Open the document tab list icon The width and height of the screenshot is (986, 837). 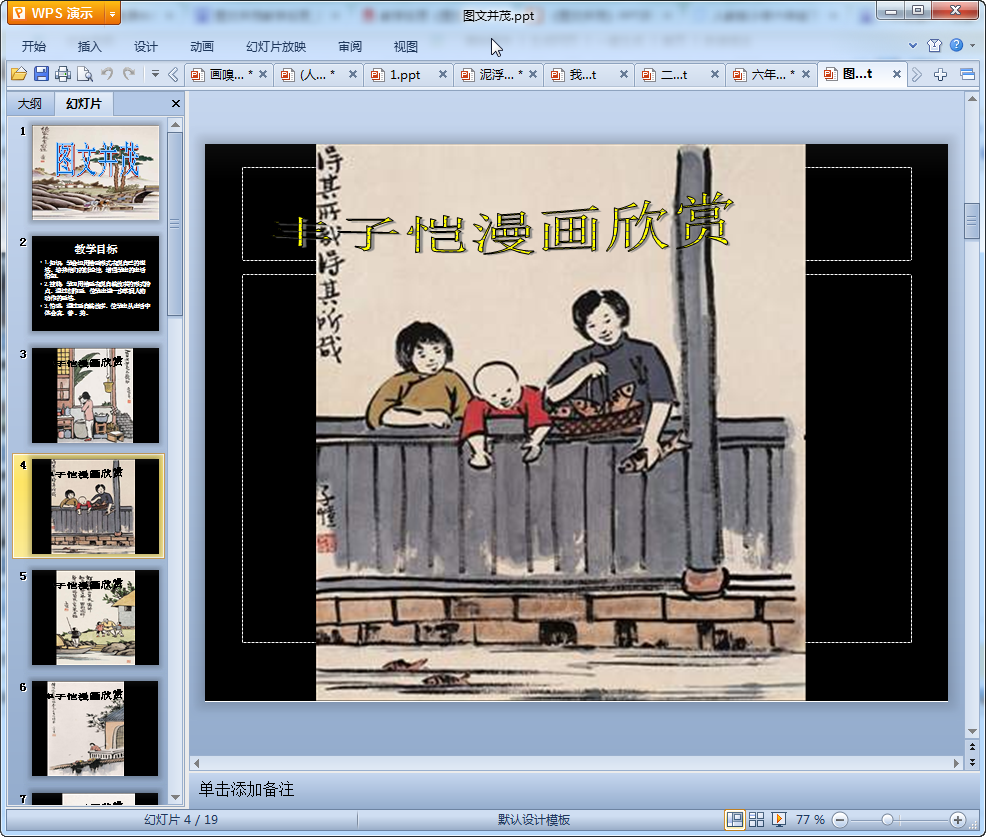pyautogui.click(x=967, y=75)
